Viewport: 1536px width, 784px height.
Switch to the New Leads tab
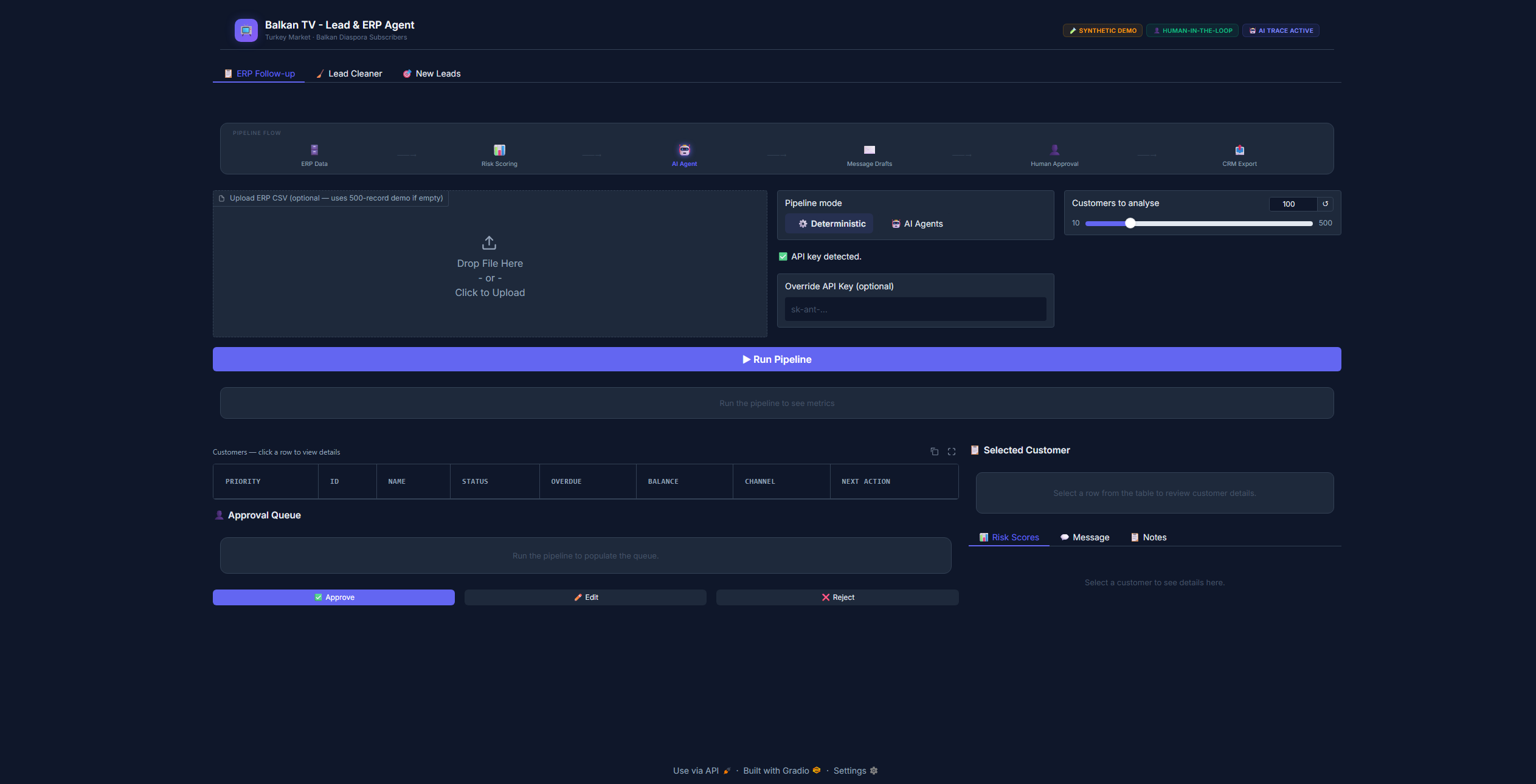(432, 74)
